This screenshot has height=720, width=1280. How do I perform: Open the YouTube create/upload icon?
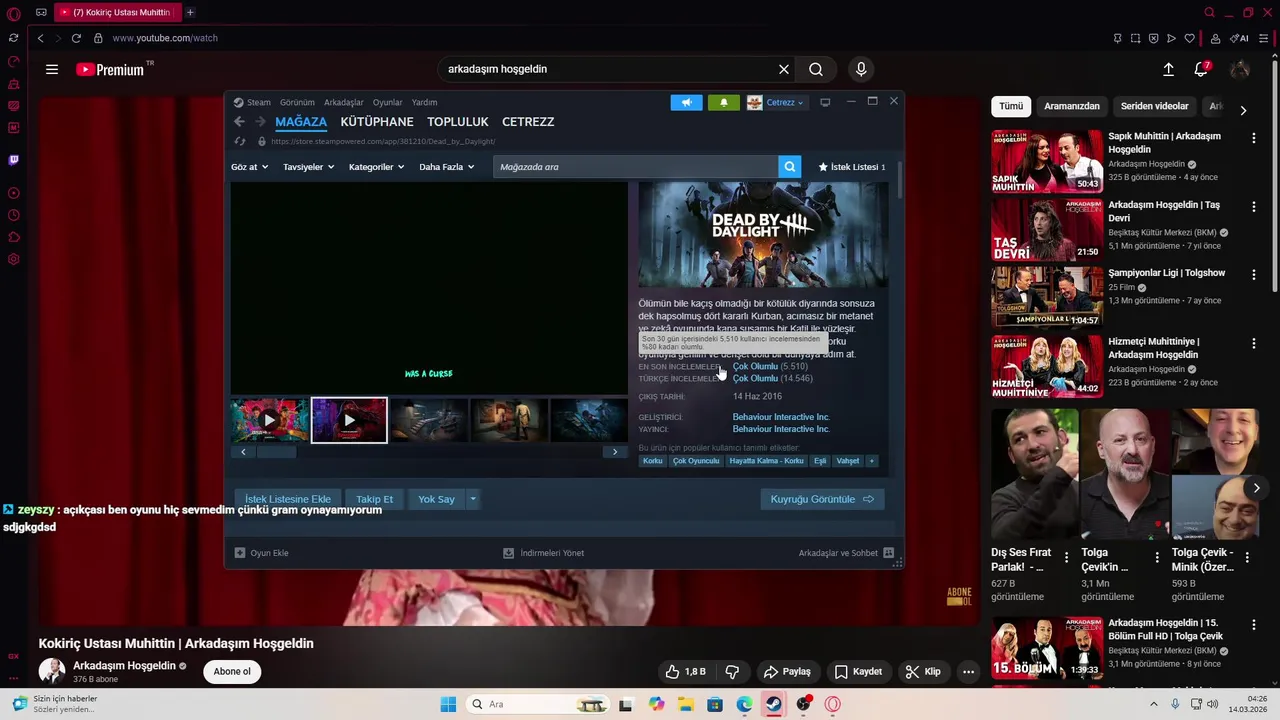(1168, 69)
